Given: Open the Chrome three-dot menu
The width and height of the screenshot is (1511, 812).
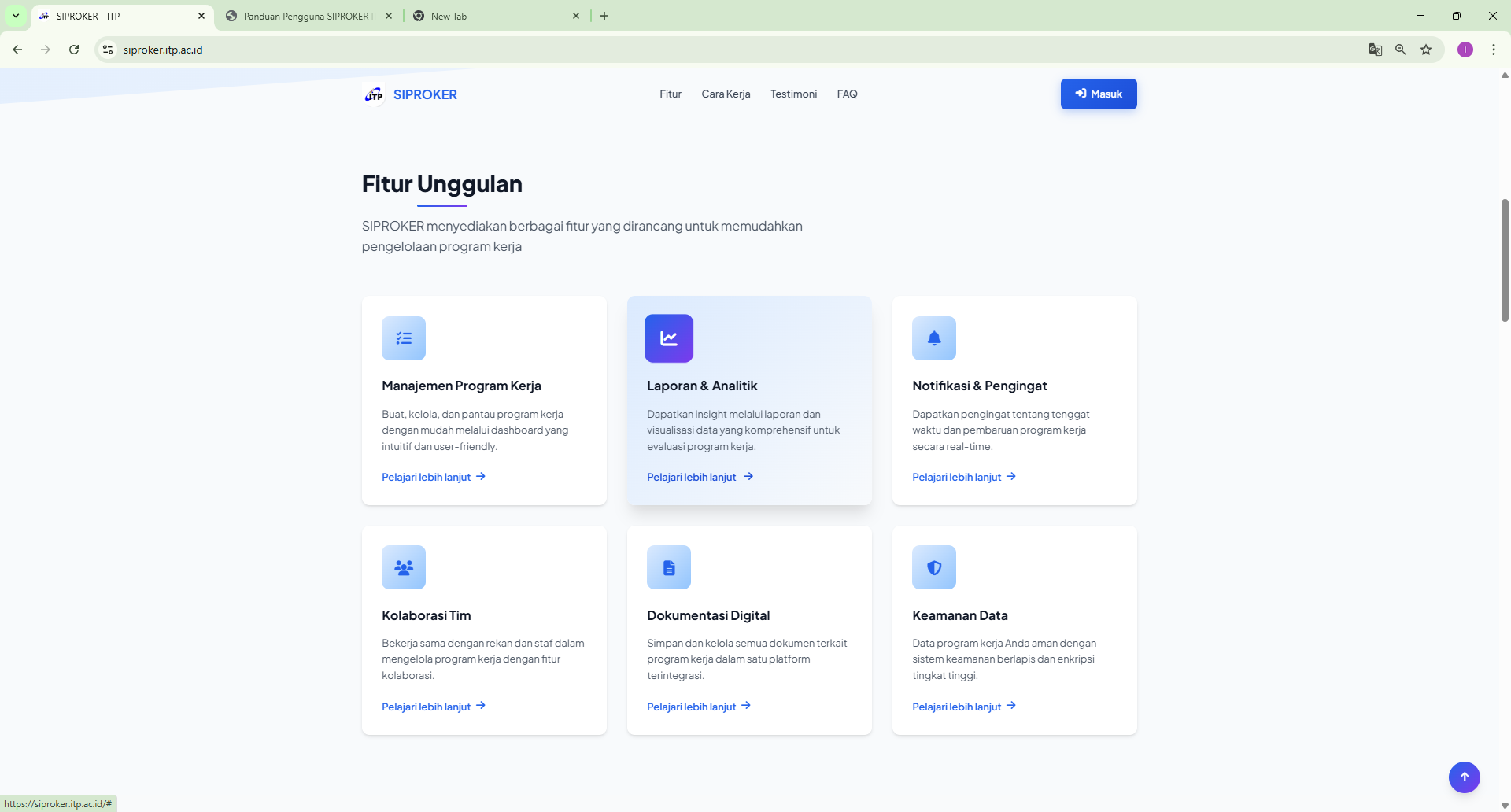Looking at the screenshot, I should pyautogui.click(x=1493, y=50).
